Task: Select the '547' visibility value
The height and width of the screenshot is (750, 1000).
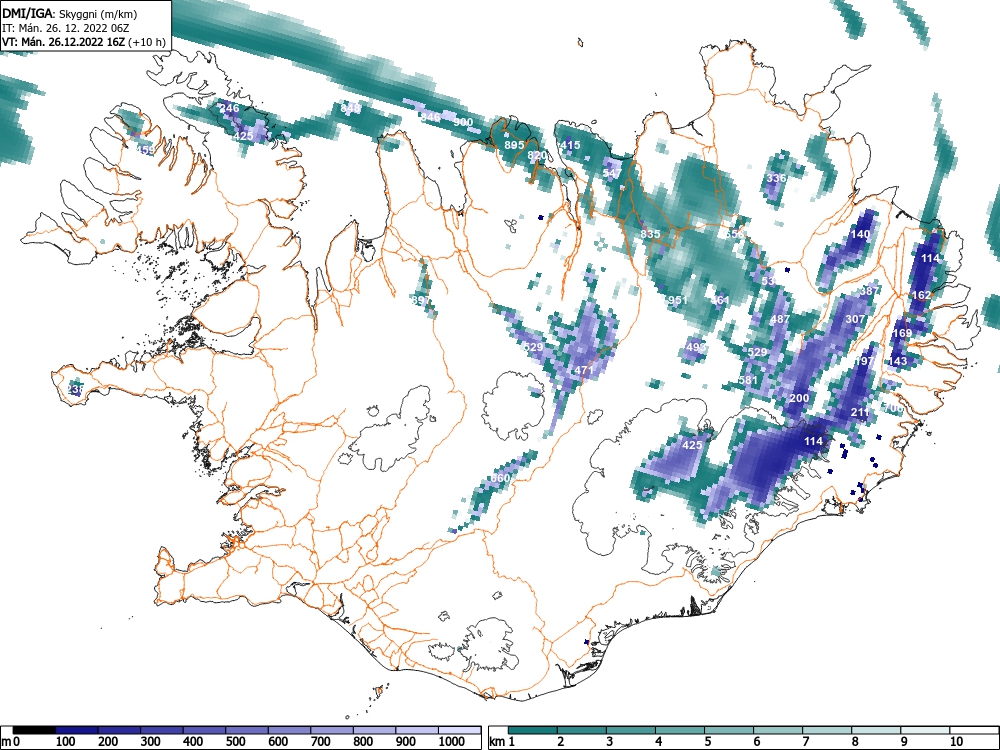Action: pyautogui.click(x=612, y=173)
